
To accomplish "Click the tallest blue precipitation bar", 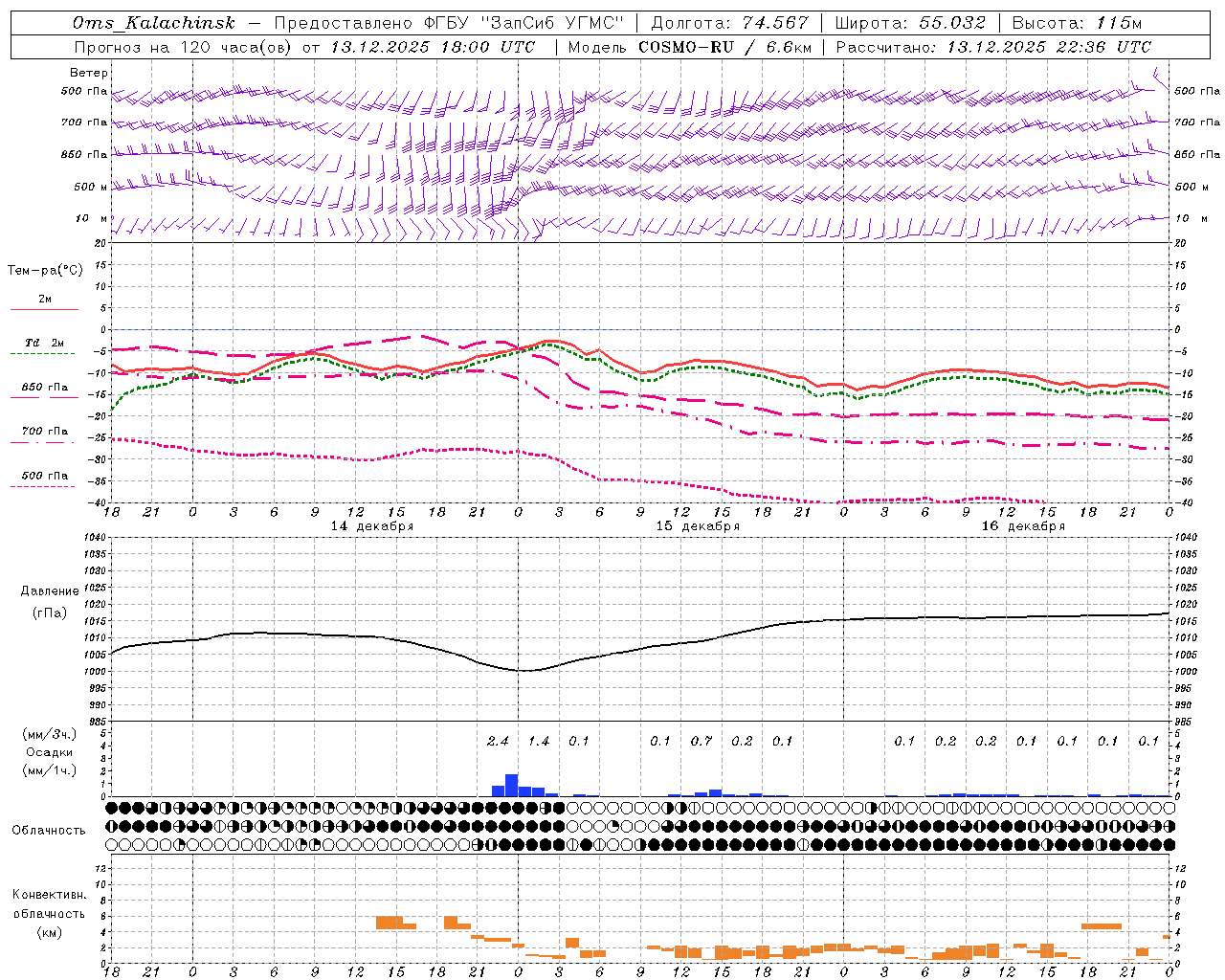I will (x=511, y=785).
